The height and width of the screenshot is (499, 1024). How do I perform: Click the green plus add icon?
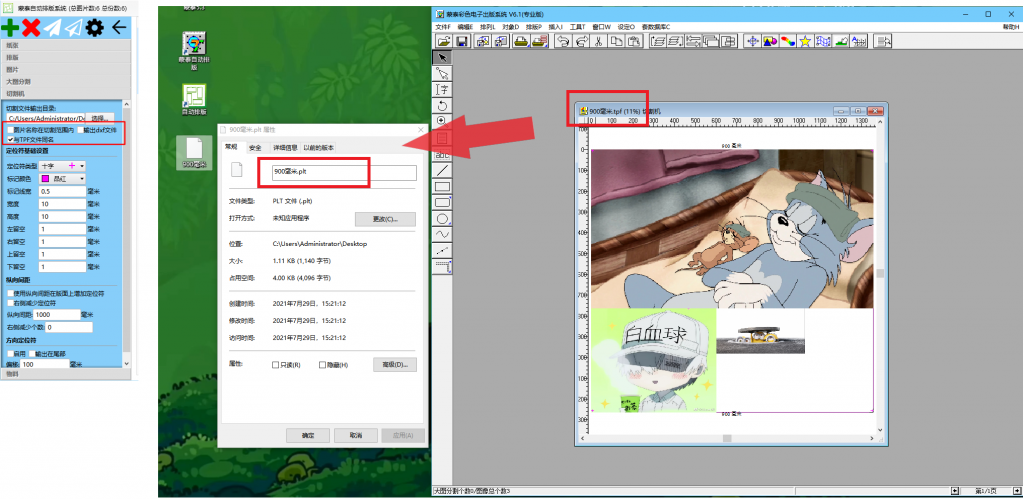click(x=9, y=27)
